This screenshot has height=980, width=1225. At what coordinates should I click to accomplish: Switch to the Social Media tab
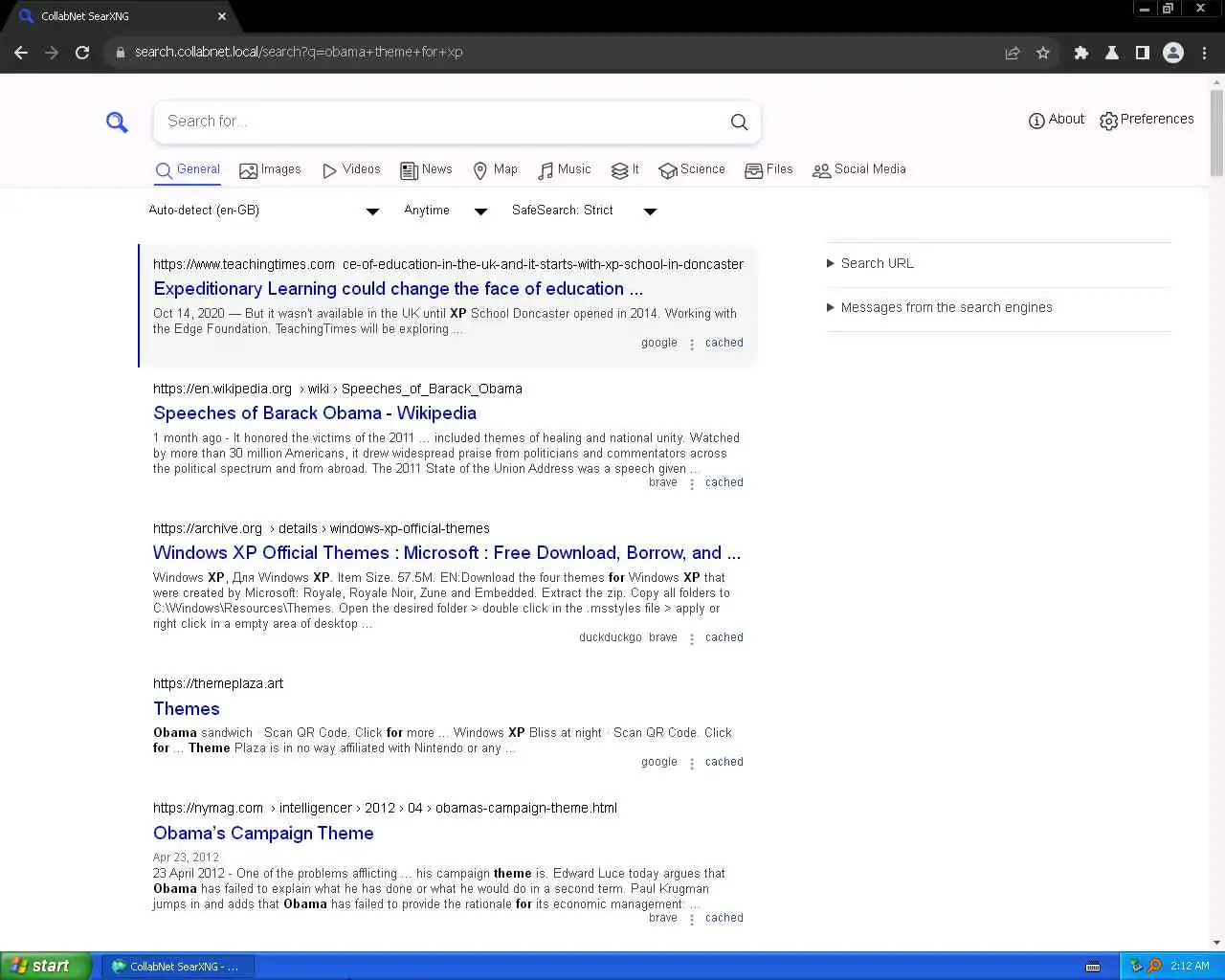pyautogui.click(x=858, y=169)
